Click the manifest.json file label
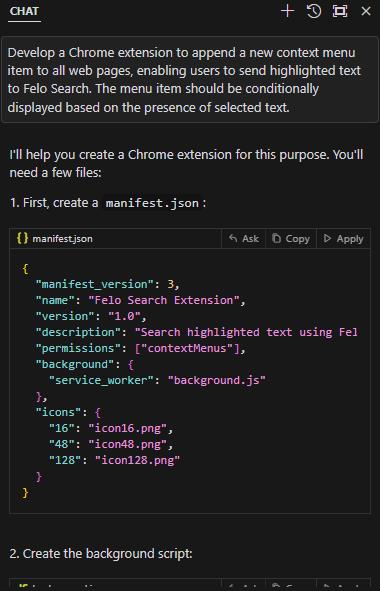The height and width of the screenshot is (591, 380). point(62,239)
